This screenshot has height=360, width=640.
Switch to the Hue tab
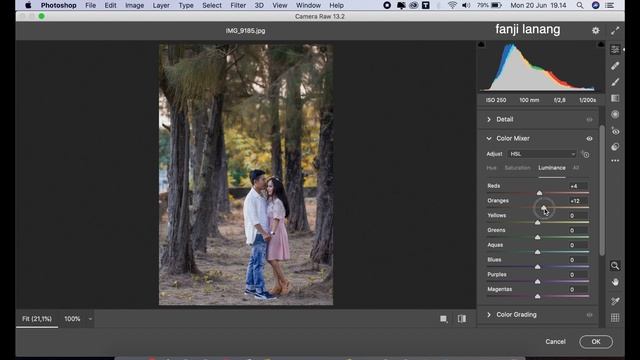click(x=491, y=168)
